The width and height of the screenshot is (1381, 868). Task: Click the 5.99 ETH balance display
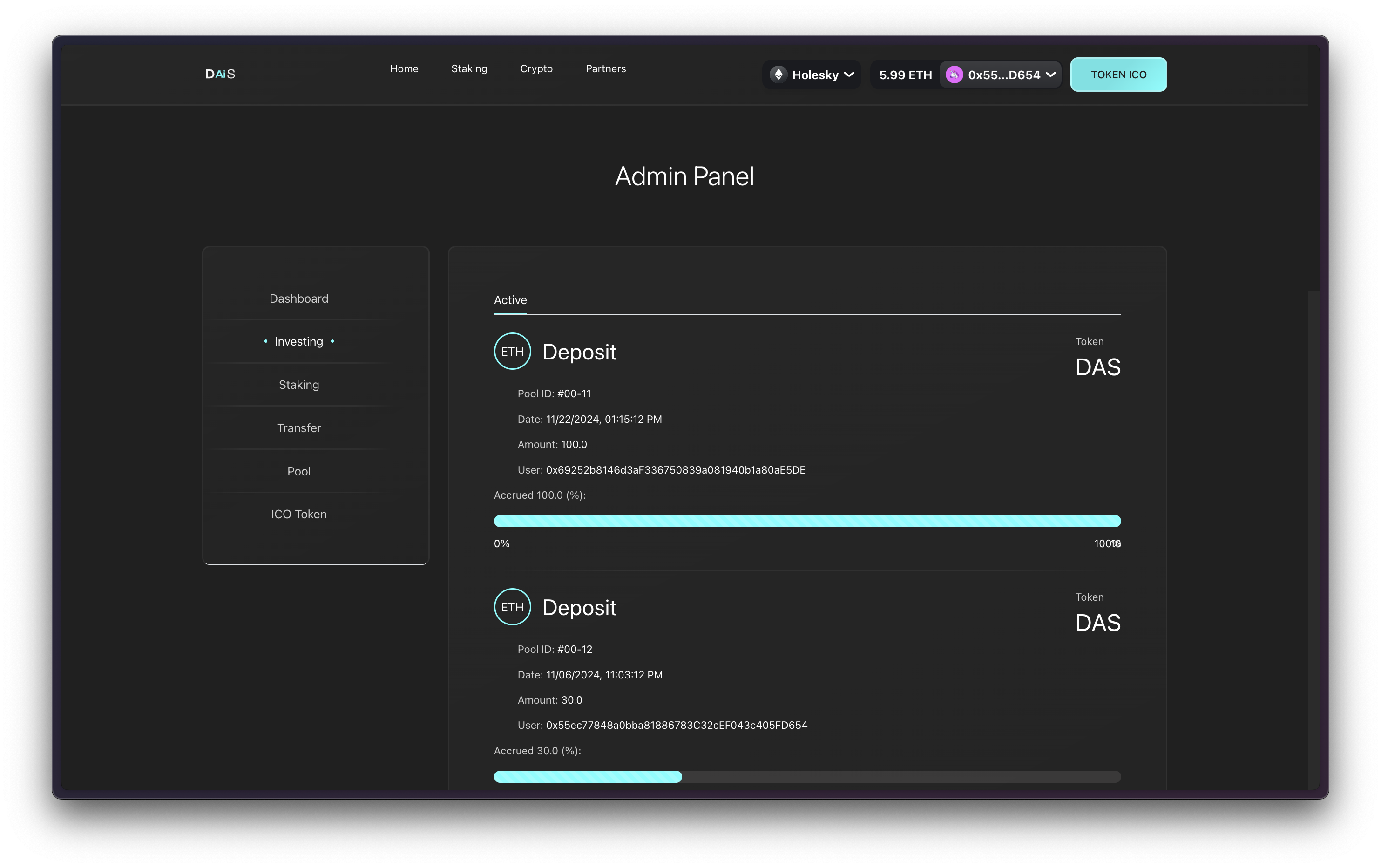[x=905, y=75]
